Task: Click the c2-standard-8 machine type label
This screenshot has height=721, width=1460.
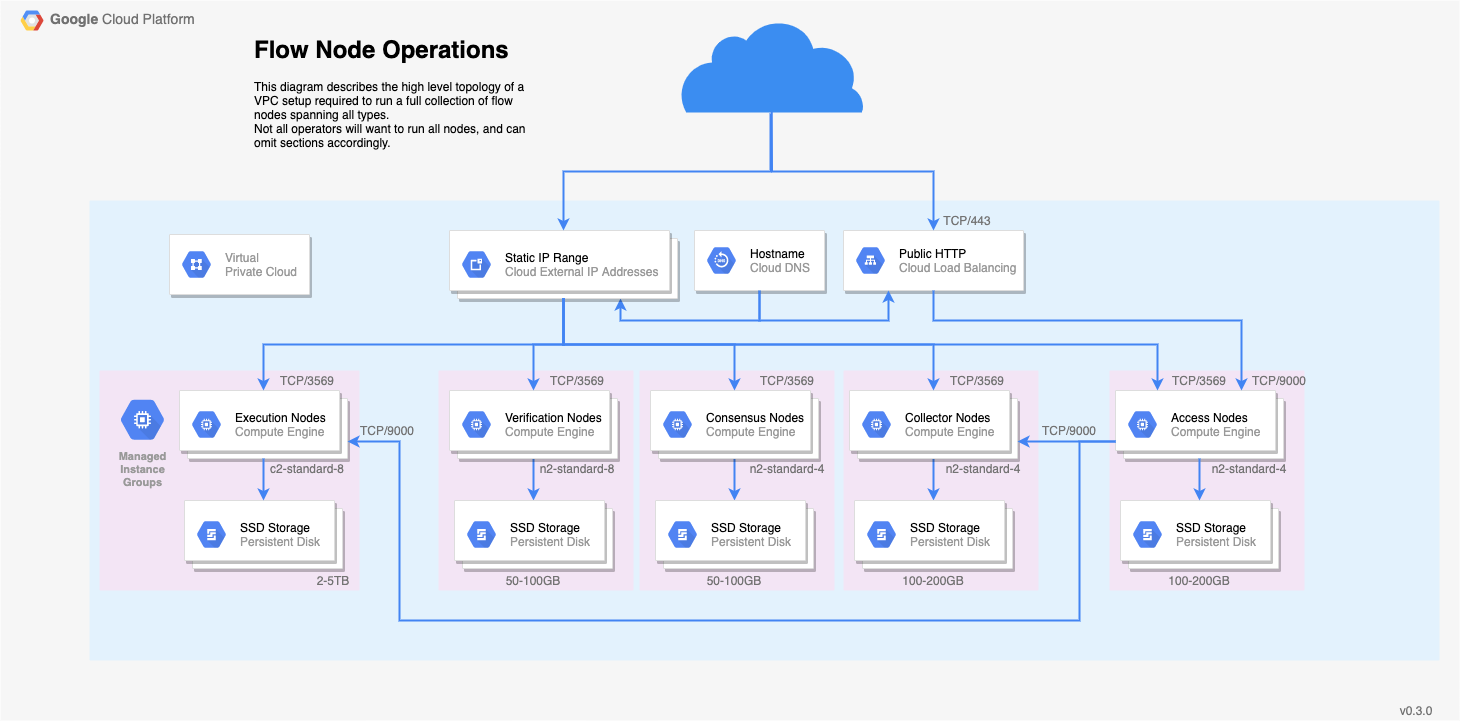Action: (x=307, y=469)
